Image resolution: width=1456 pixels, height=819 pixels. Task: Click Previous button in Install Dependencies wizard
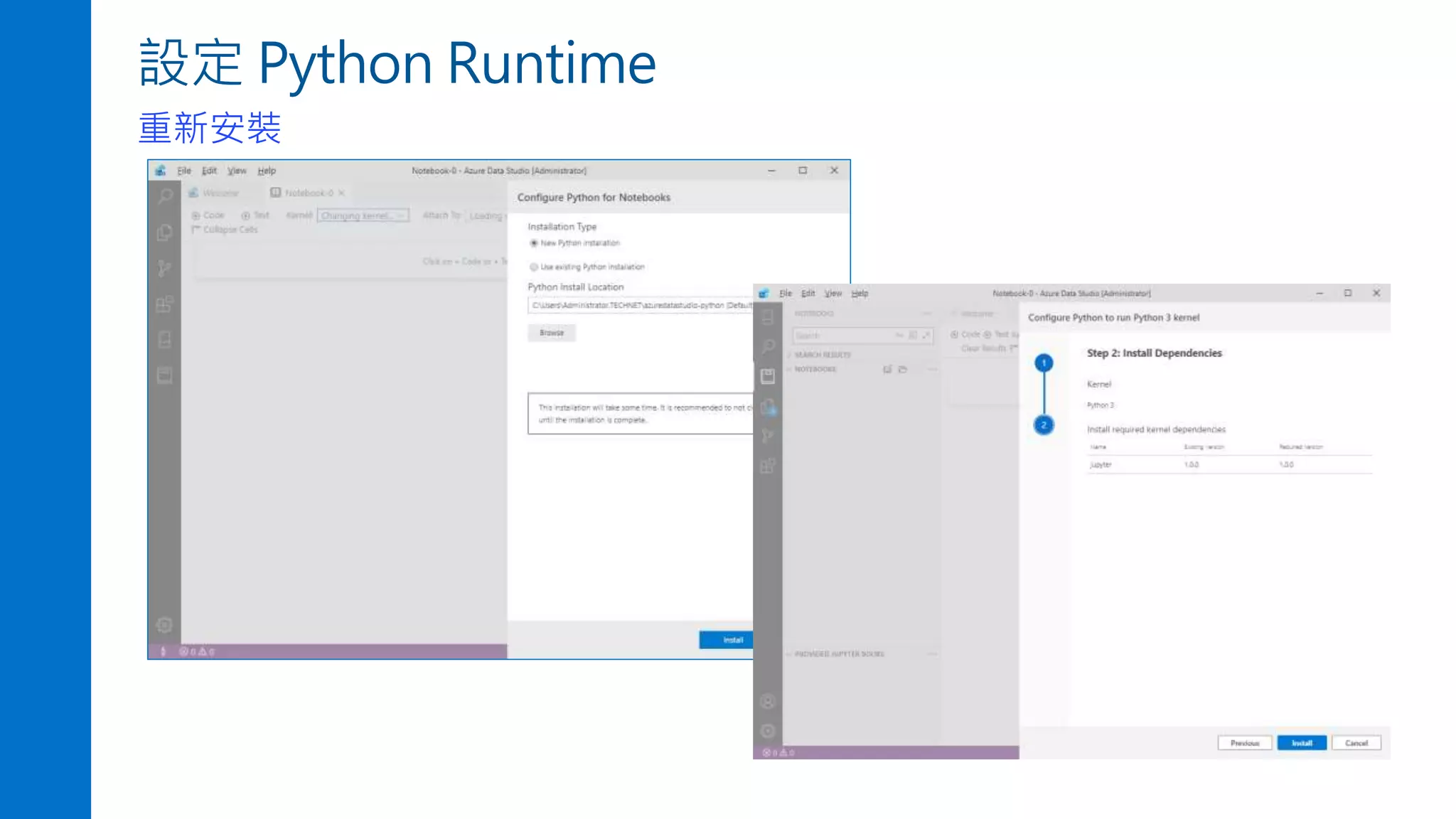pyautogui.click(x=1245, y=743)
